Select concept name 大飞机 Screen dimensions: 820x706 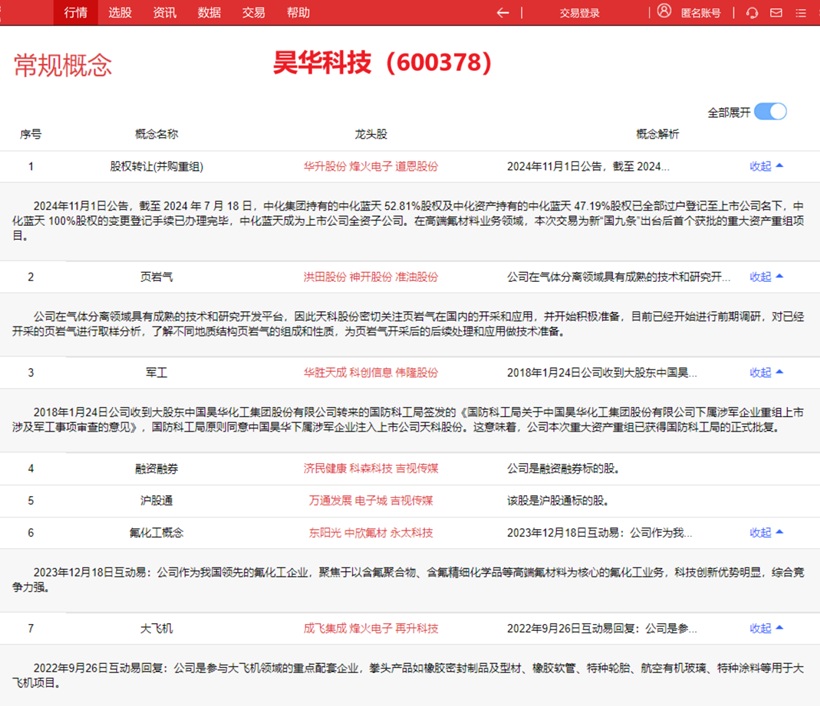point(156,628)
